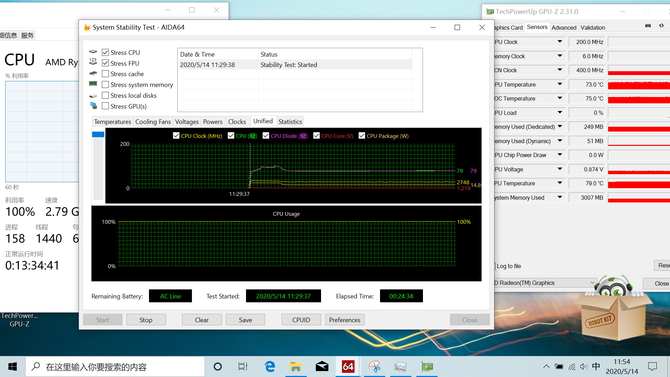This screenshot has width=670, height=377.
Task: Enable Stress system memory checkbox
Action: click(x=105, y=85)
